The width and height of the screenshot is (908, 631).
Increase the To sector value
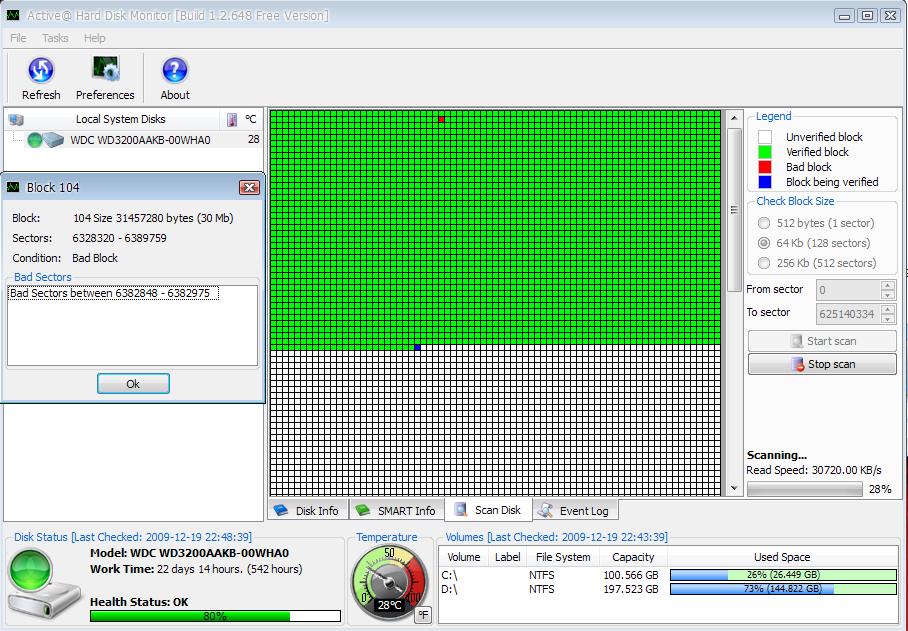(888, 309)
